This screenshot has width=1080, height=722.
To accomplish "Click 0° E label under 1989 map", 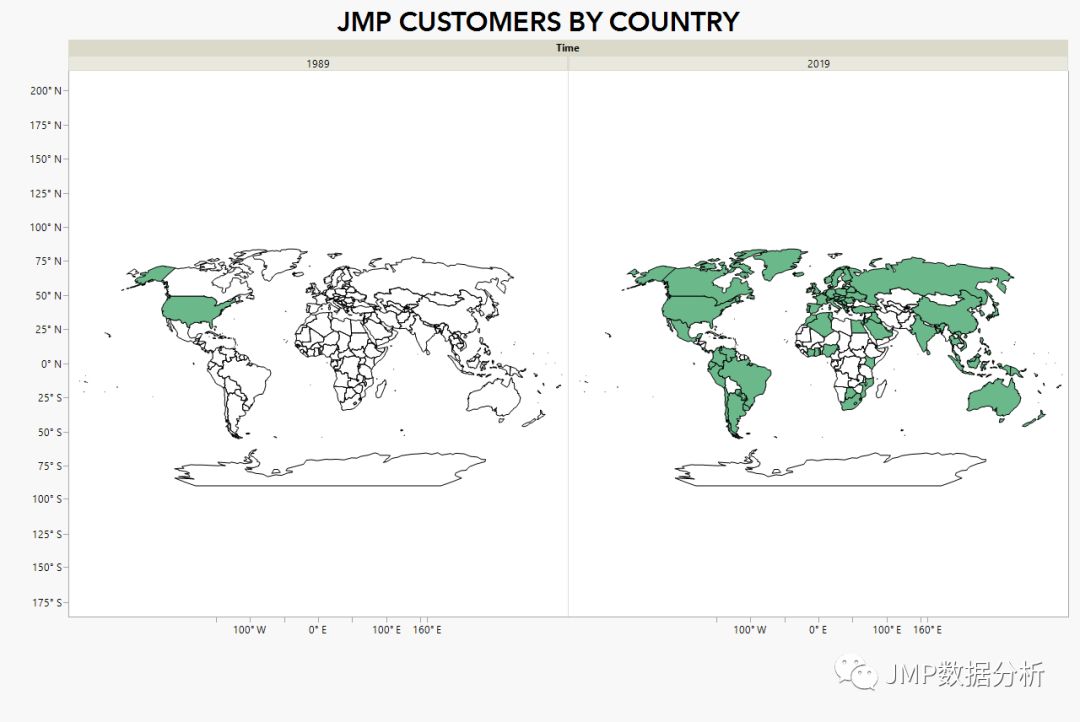I will (318, 630).
